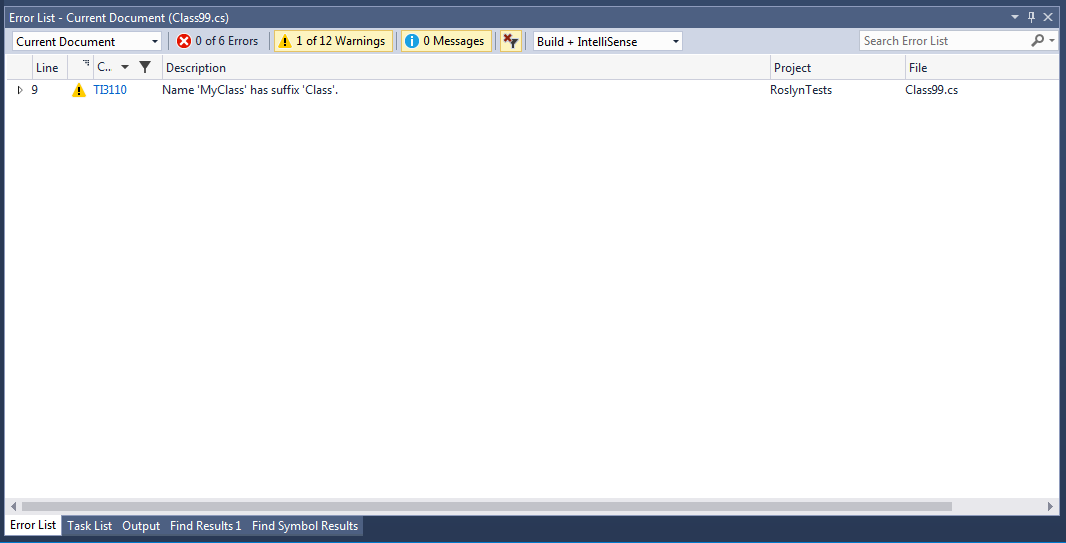Screen dimensions: 1066x543
Task: Switch to the Output tab
Action: 141,526
